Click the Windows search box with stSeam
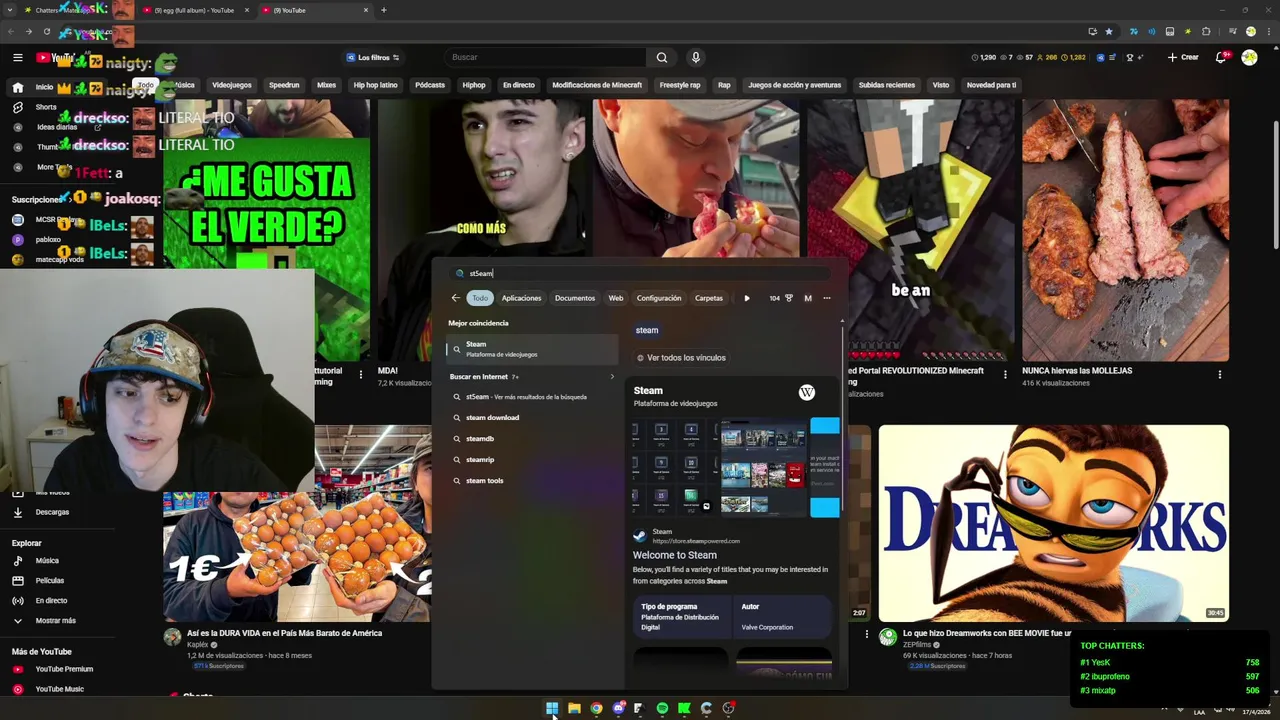Image resolution: width=1280 pixels, height=720 pixels. [x=640, y=273]
